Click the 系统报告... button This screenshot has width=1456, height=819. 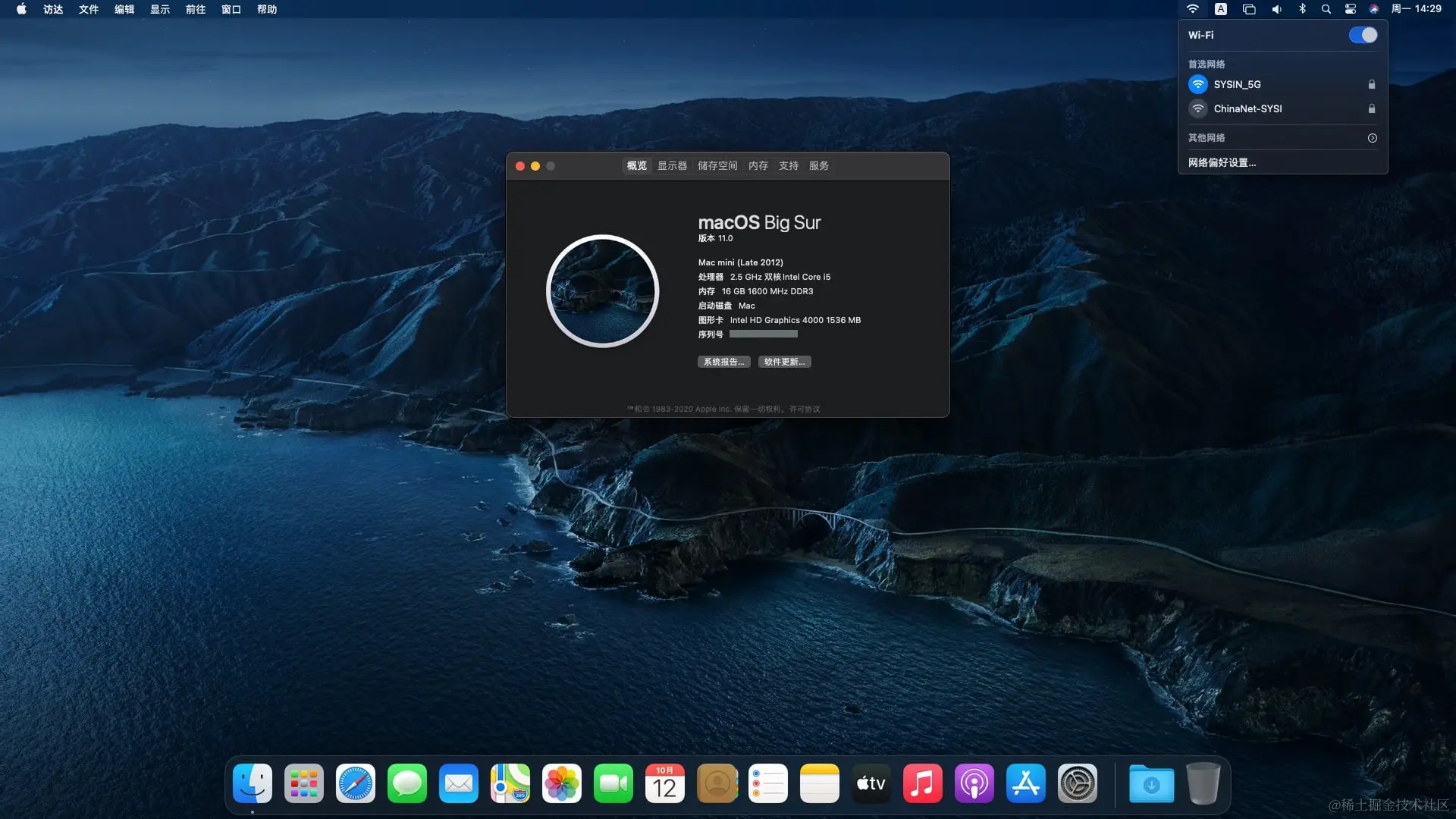click(723, 362)
